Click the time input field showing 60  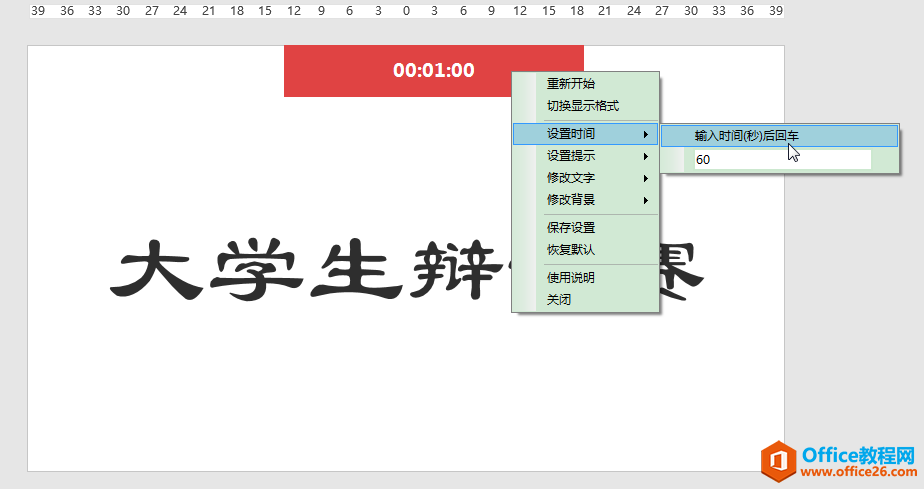(783, 160)
